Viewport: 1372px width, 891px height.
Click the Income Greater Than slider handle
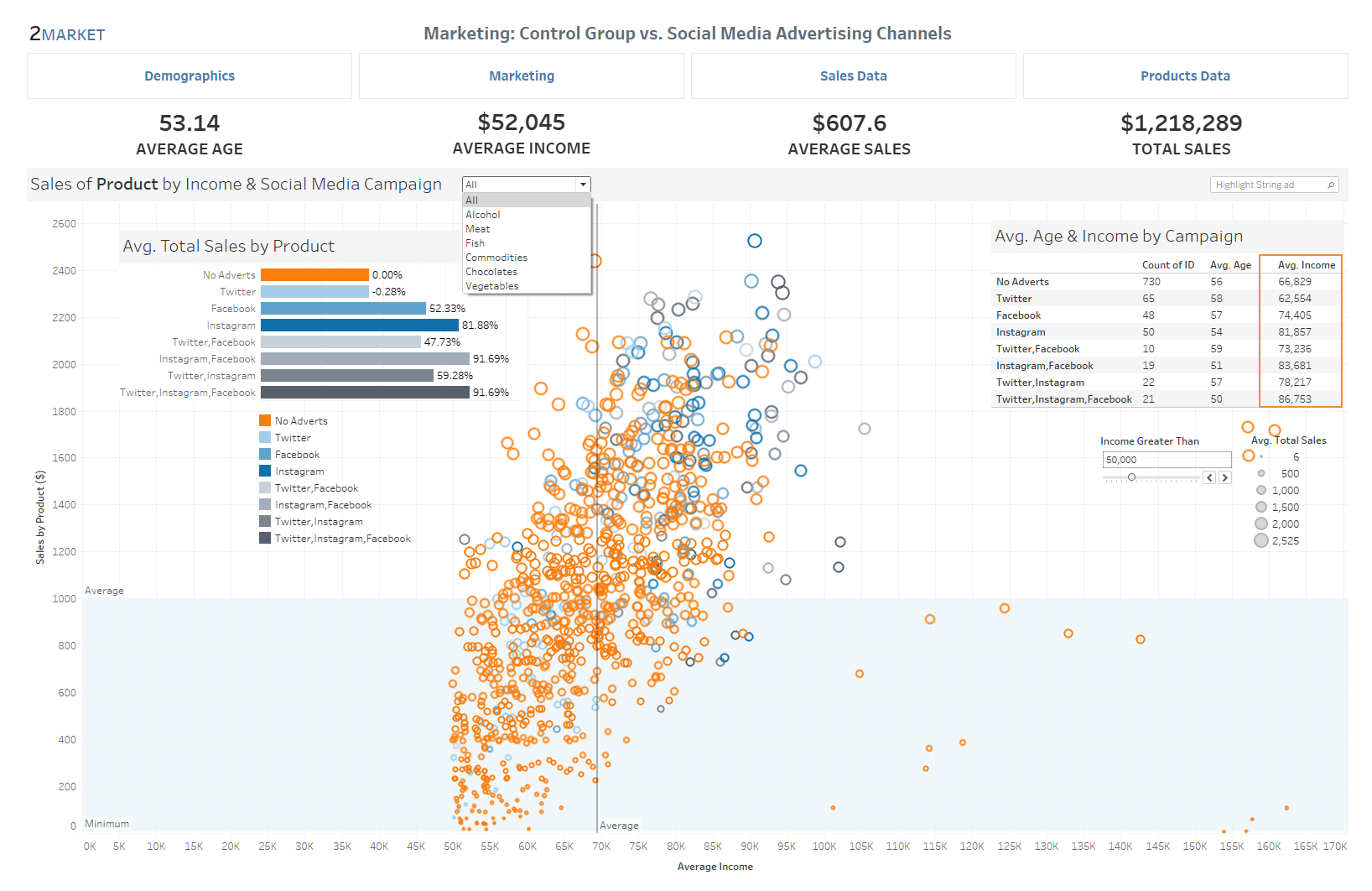[1133, 477]
